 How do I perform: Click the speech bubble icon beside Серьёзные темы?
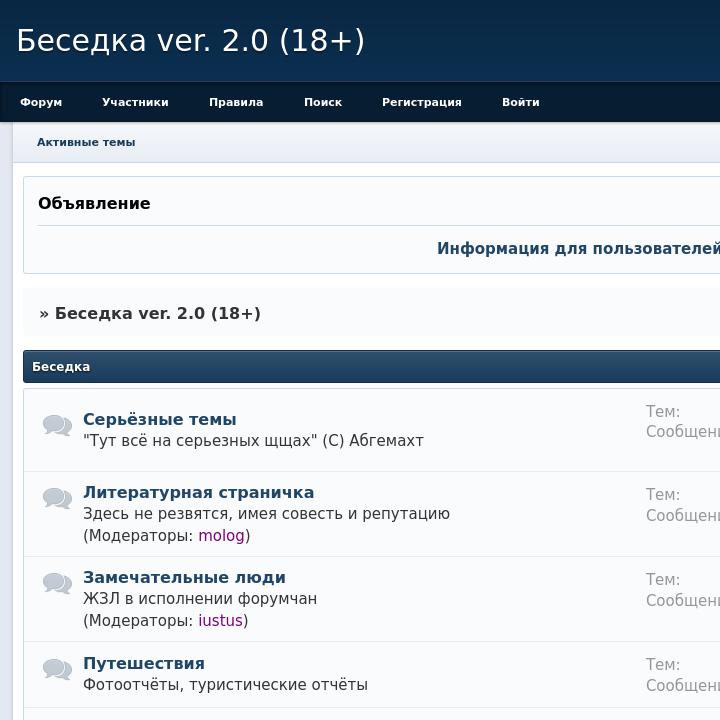click(x=57, y=425)
